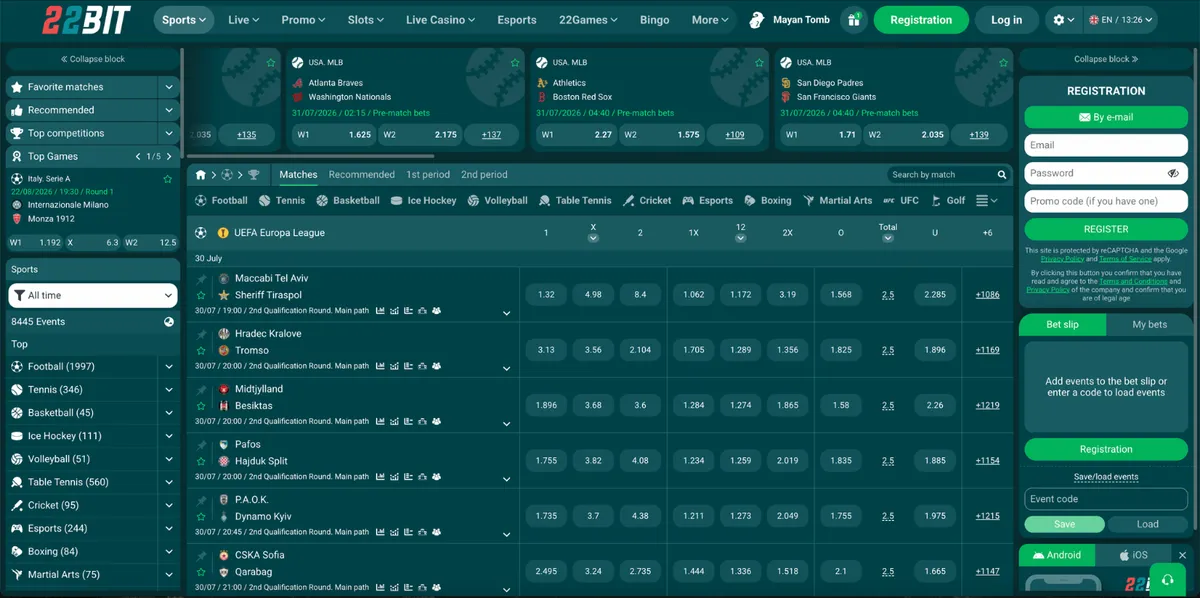Favorite the Midtjylland vs Besiktas match star
The width and height of the screenshot is (1200, 598).
[201, 406]
